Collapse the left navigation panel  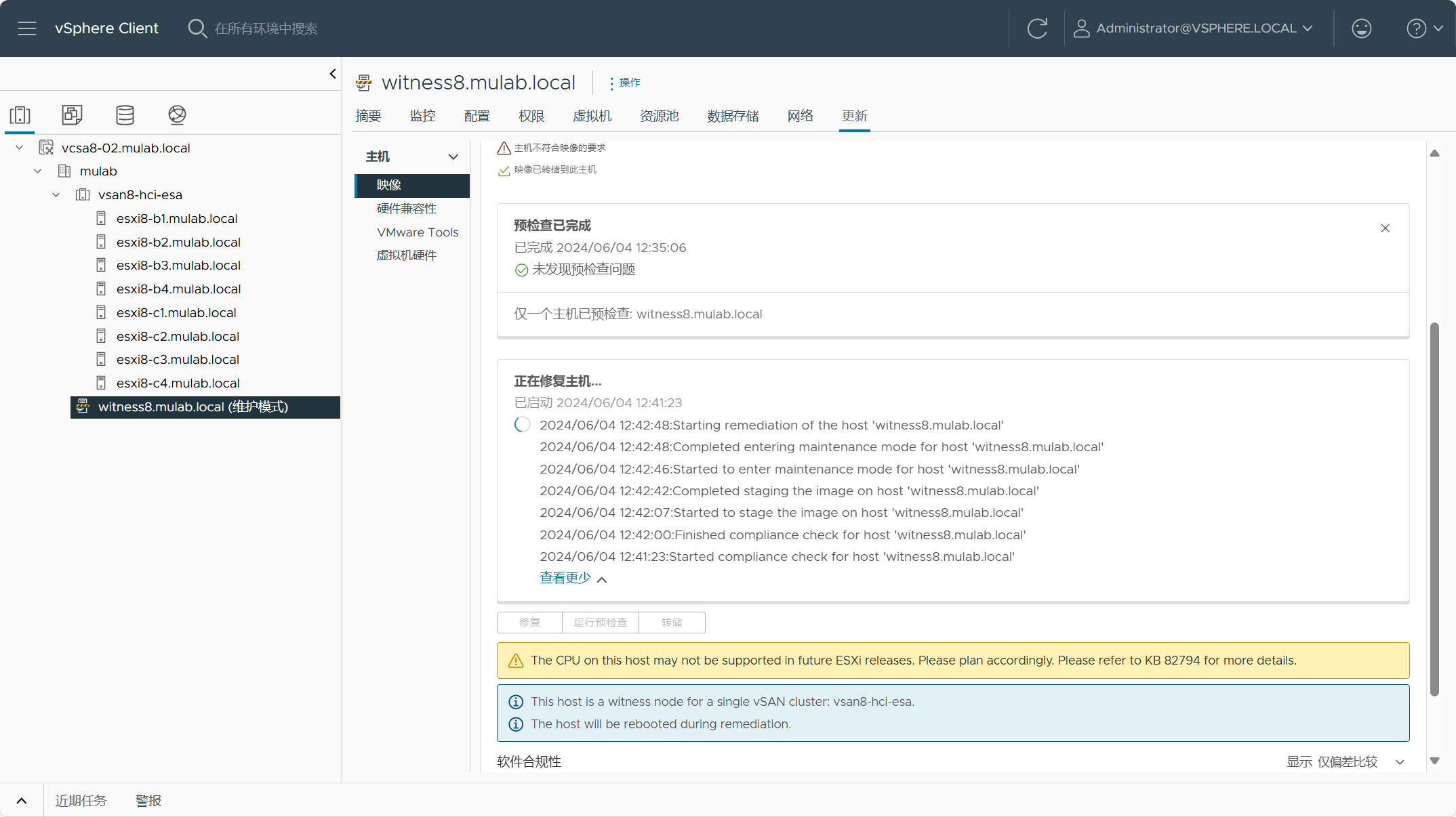[333, 74]
